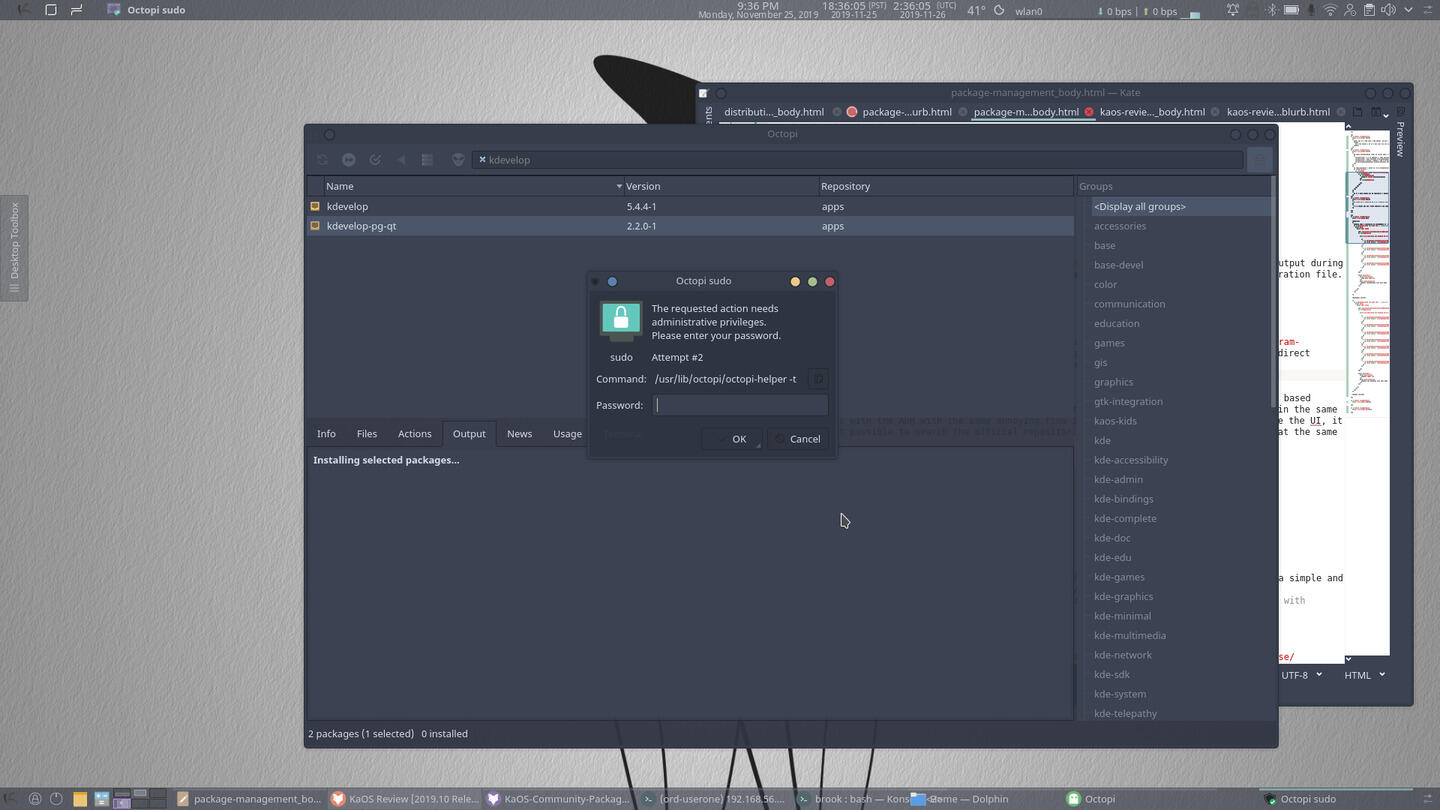Switch to KaOS Review browser taskbar entry

point(405,799)
